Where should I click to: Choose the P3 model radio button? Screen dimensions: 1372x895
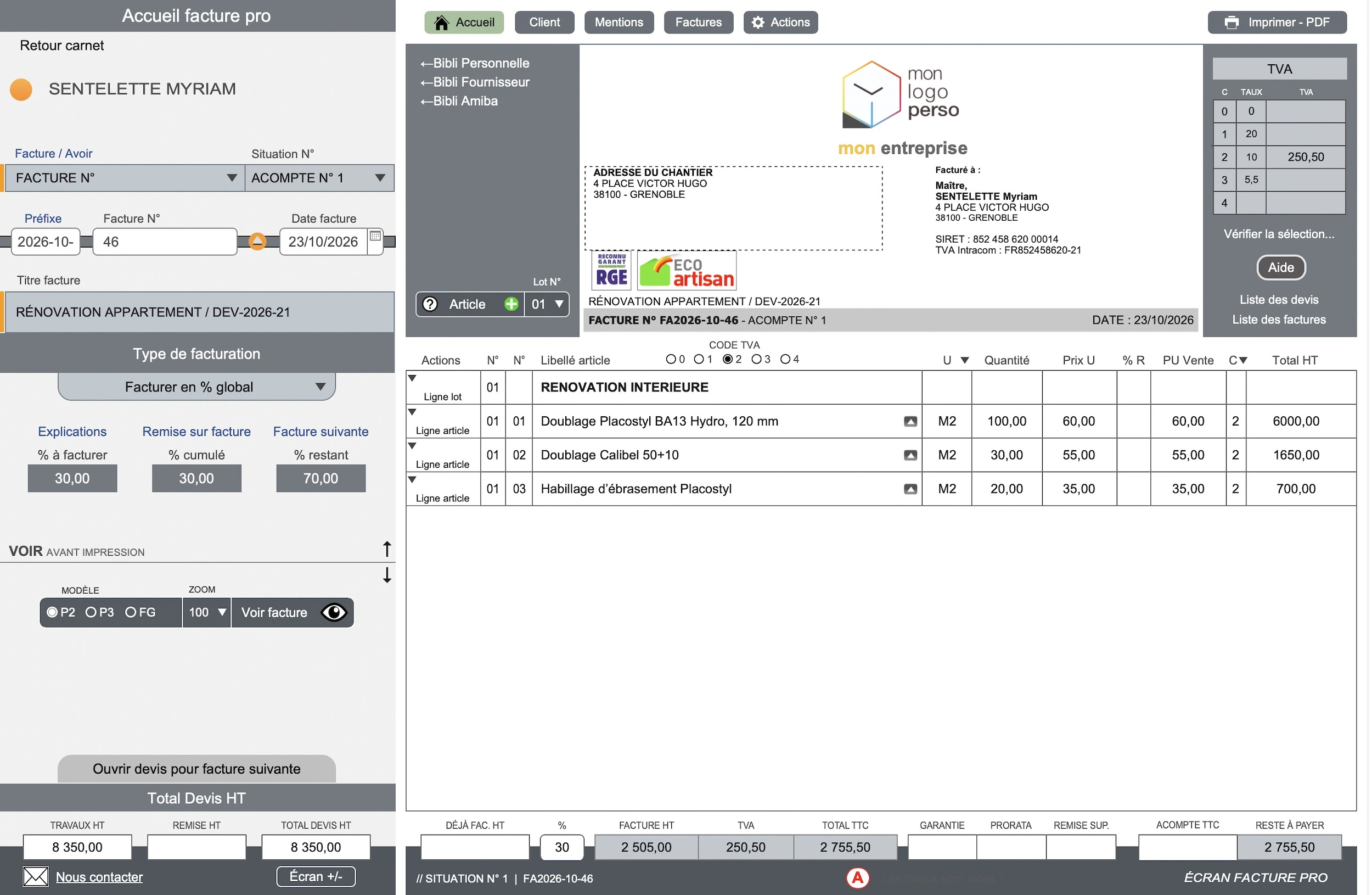(x=91, y=612)
